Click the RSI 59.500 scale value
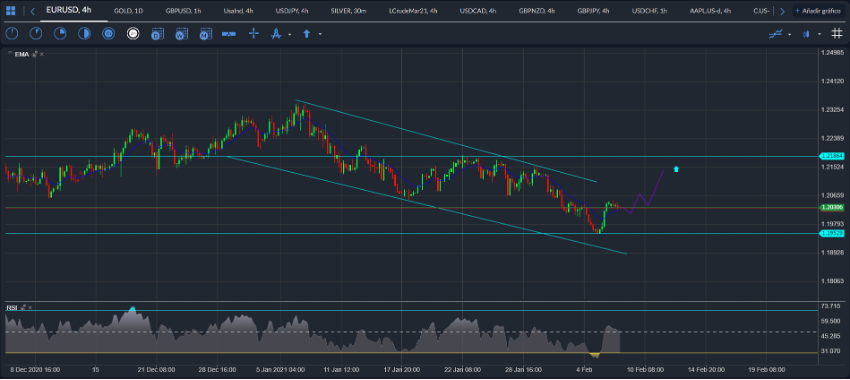This screenshot has height=380, width=850. (x=830, y=321)
